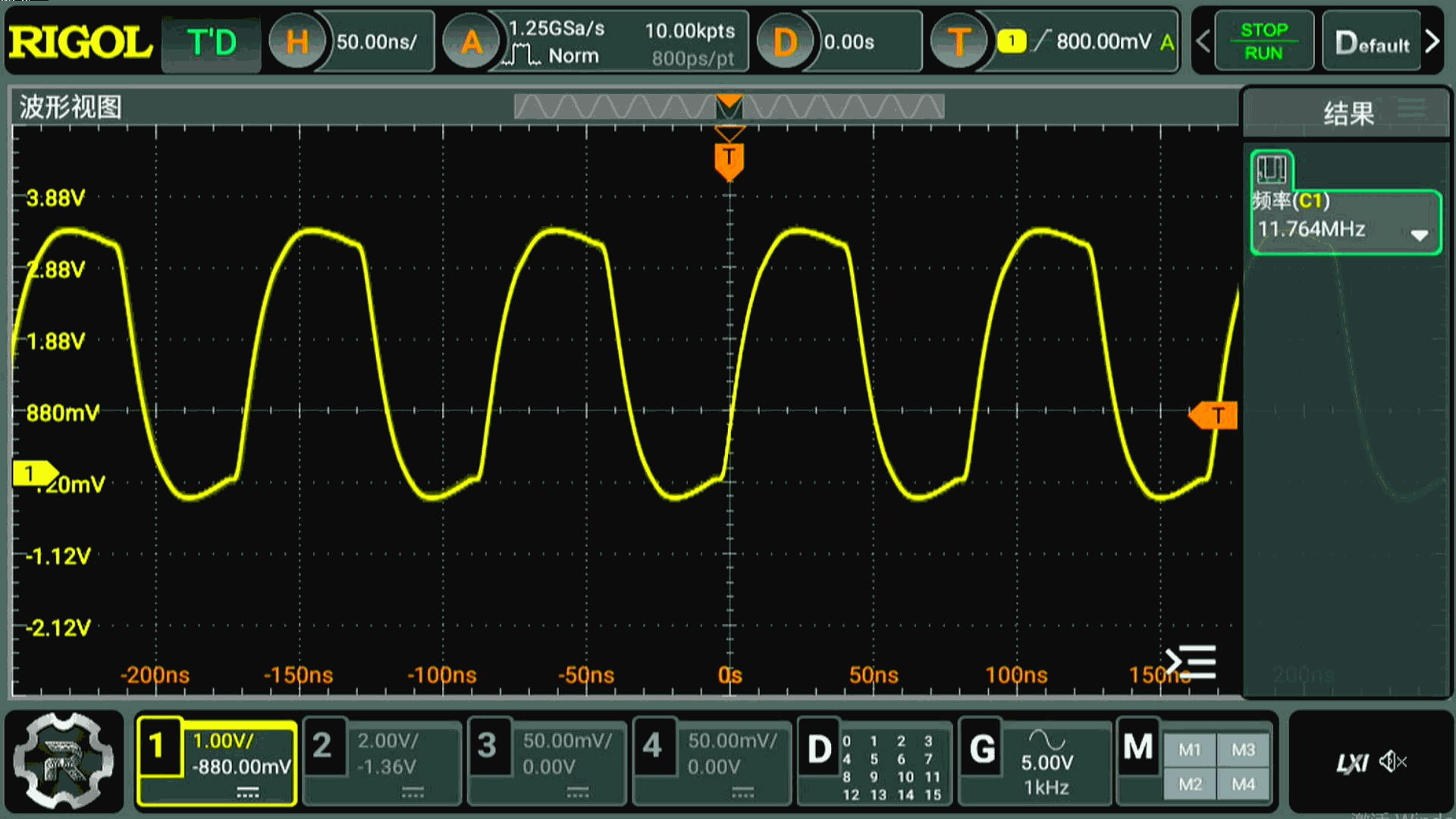
Task: Tap the 880mV vertical scale label
Action: [62, 413]
